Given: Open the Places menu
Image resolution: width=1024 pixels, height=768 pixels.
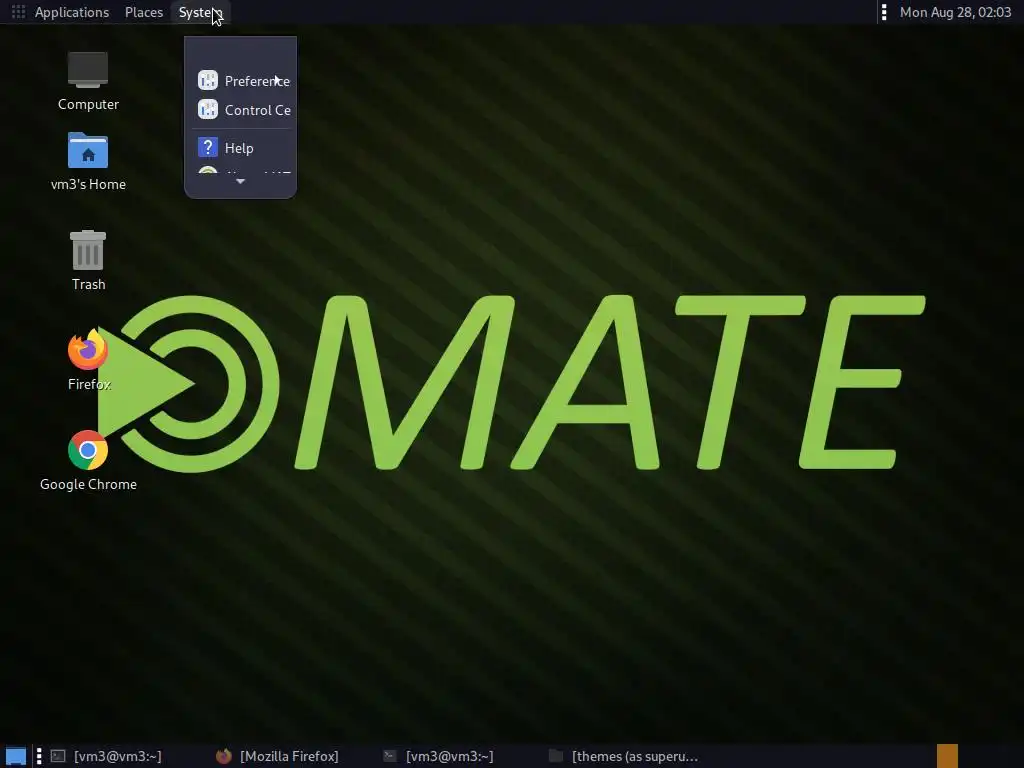Looking at the screenshot, I should (x=144, y=12).
